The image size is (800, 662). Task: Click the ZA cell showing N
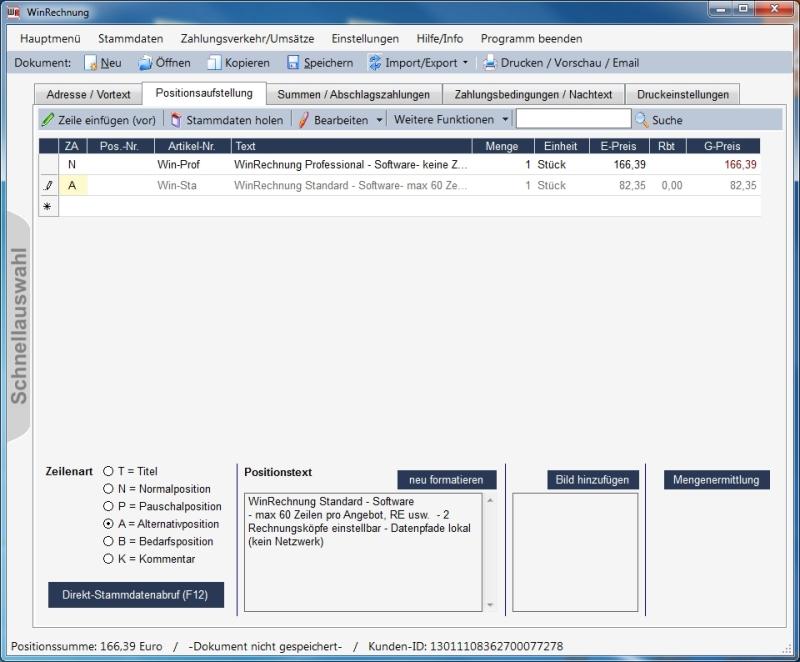72,164
